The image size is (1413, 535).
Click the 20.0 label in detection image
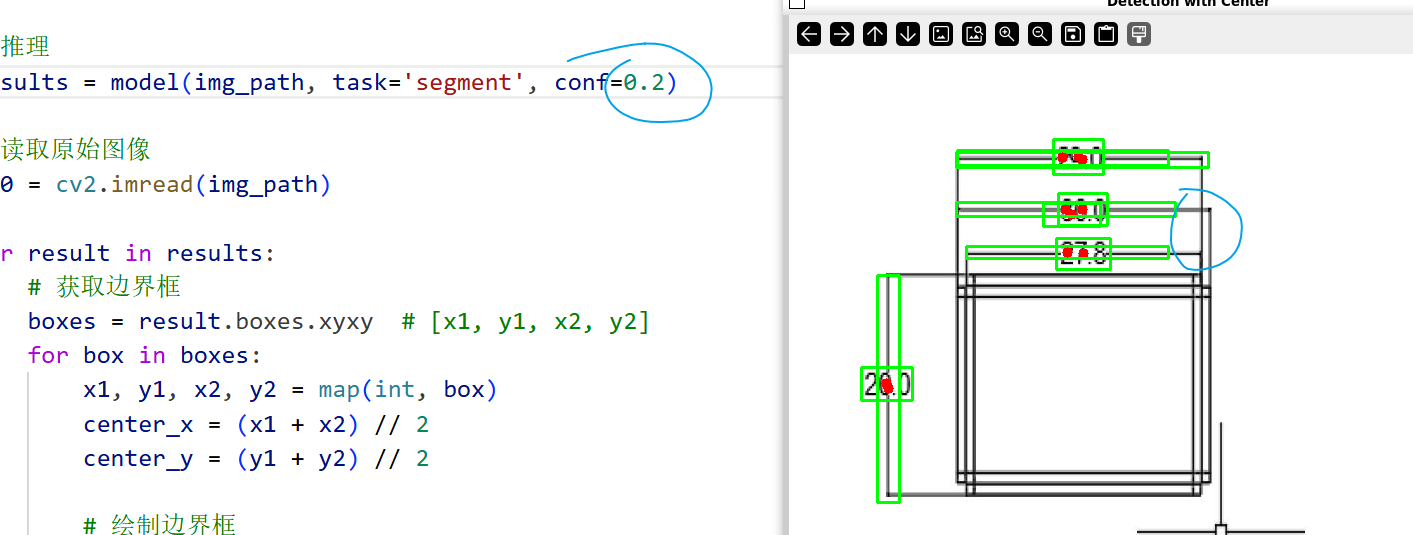pos(887,385)
